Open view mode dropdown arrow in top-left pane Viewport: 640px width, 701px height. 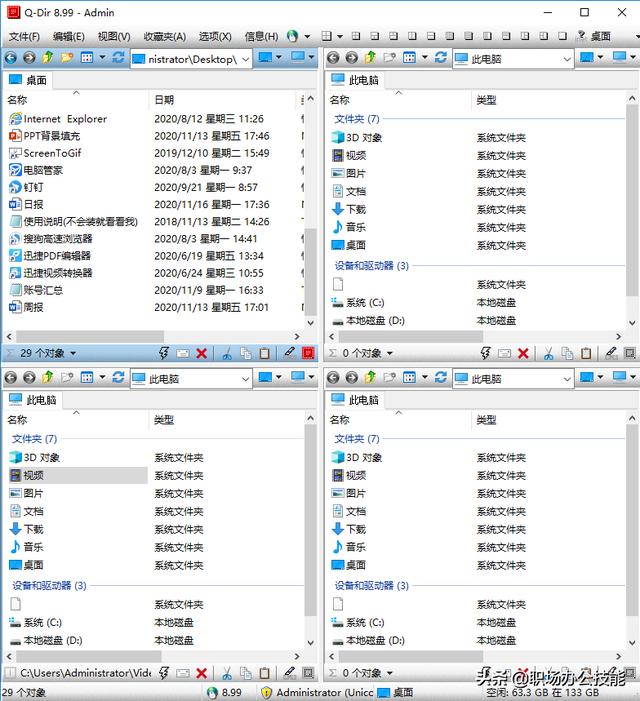(102, 57)
